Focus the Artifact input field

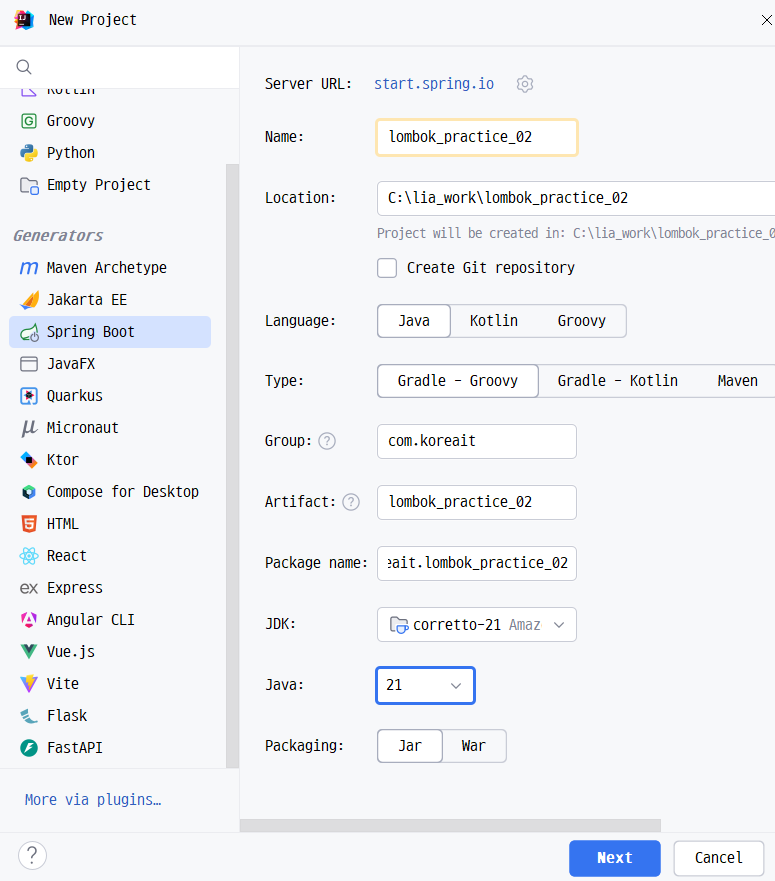pyautogui.click(x=477, y=502)
